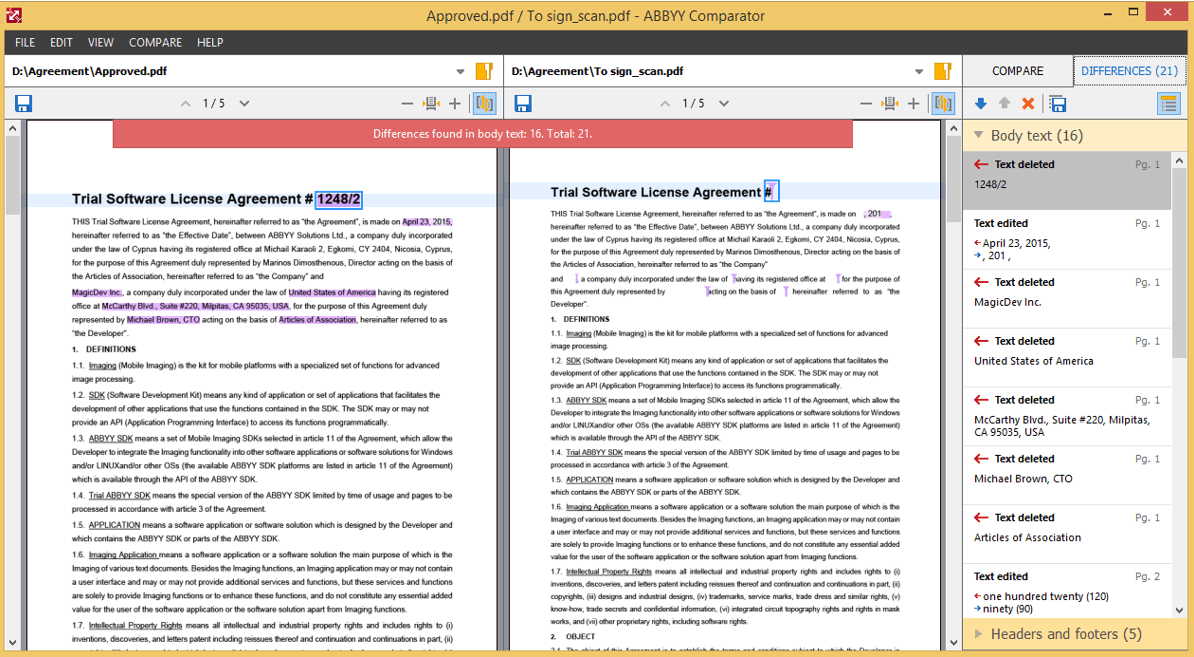The width and height of the screenshot is (1194, 657).
Task: Go to next difference with blue arrow
Action: tap(980, 104)
